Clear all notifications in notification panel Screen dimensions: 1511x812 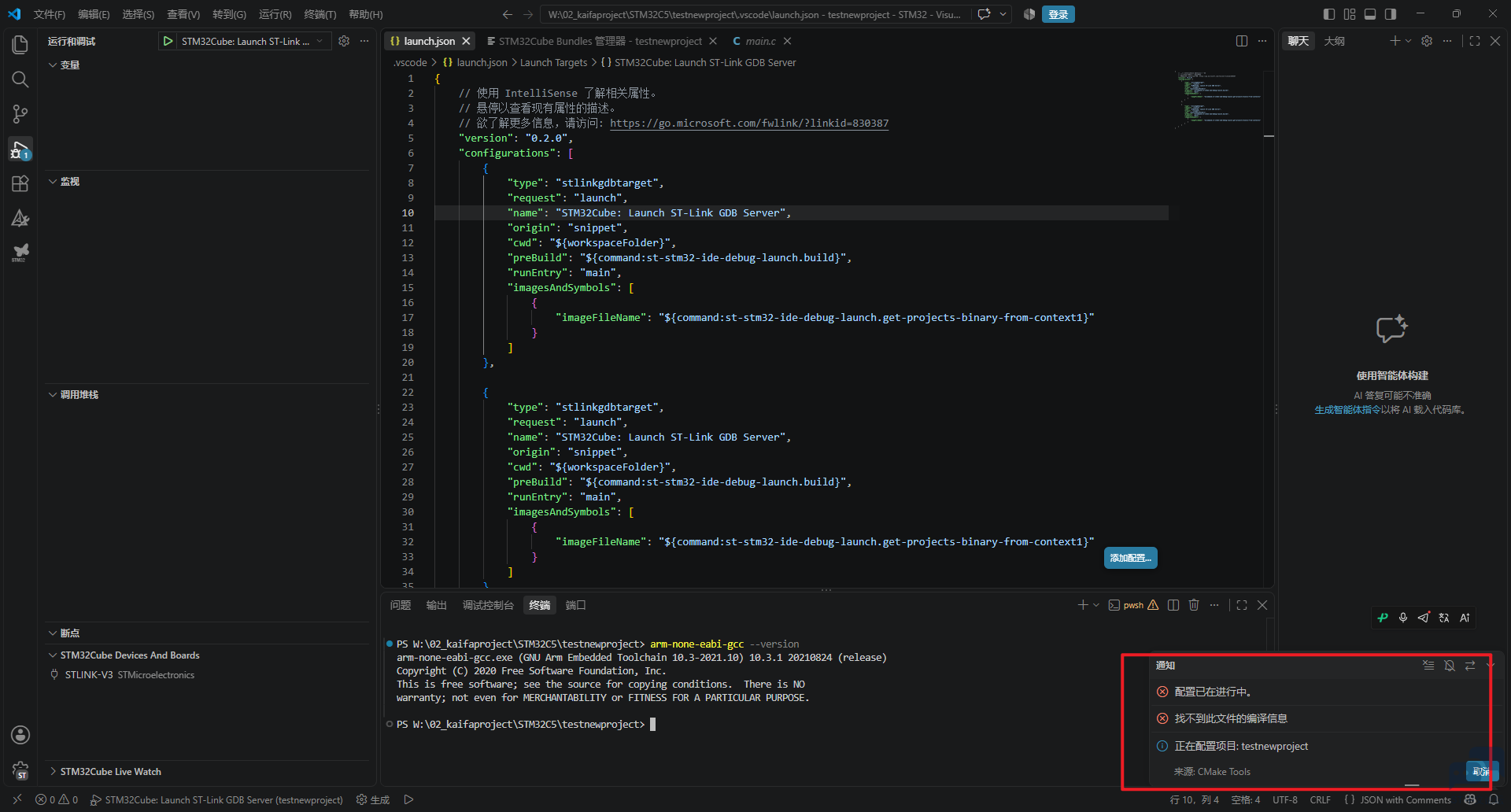tap(1428, 666)
